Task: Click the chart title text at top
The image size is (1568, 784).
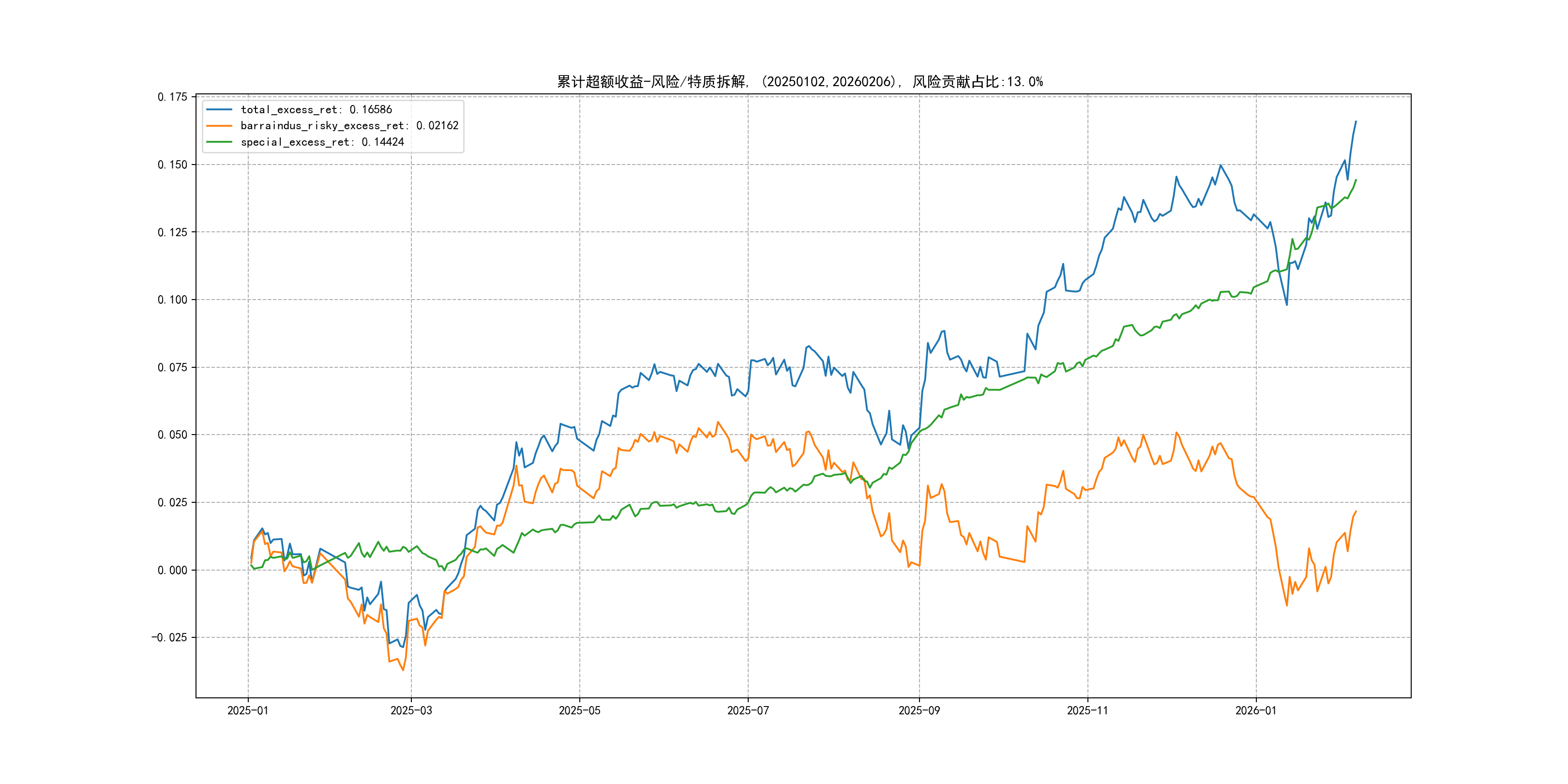Action: 800,82
